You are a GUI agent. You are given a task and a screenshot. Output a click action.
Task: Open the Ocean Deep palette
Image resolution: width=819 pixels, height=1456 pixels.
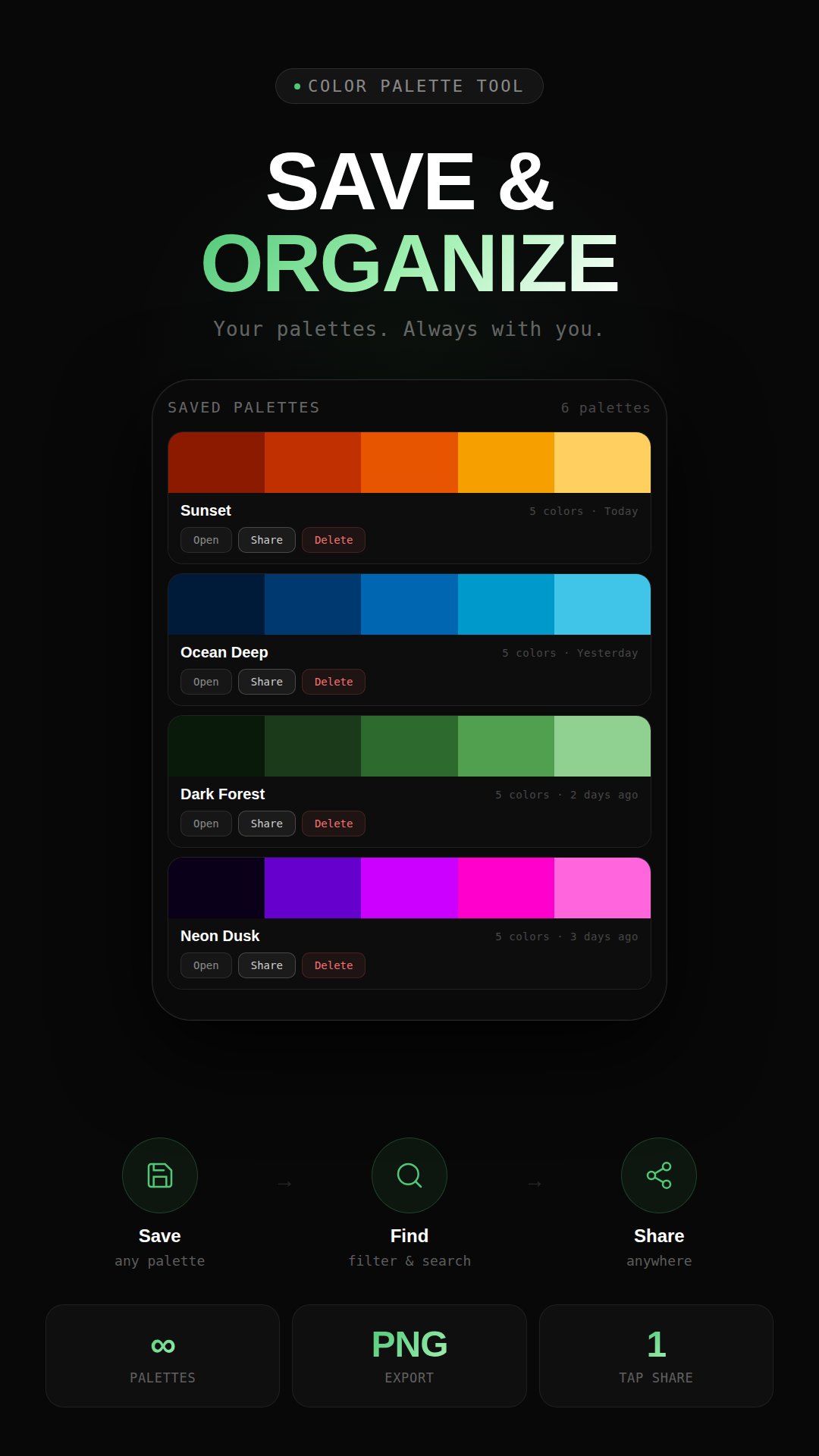[206, 682]
